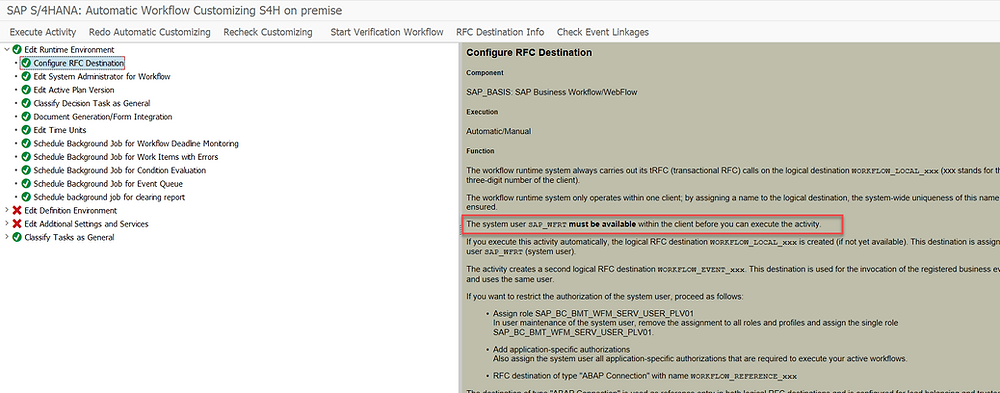The image size is (1000, 393).
Task: Click status icon for clearing report job
Action: pyautogui.click(x=26, y=196)
